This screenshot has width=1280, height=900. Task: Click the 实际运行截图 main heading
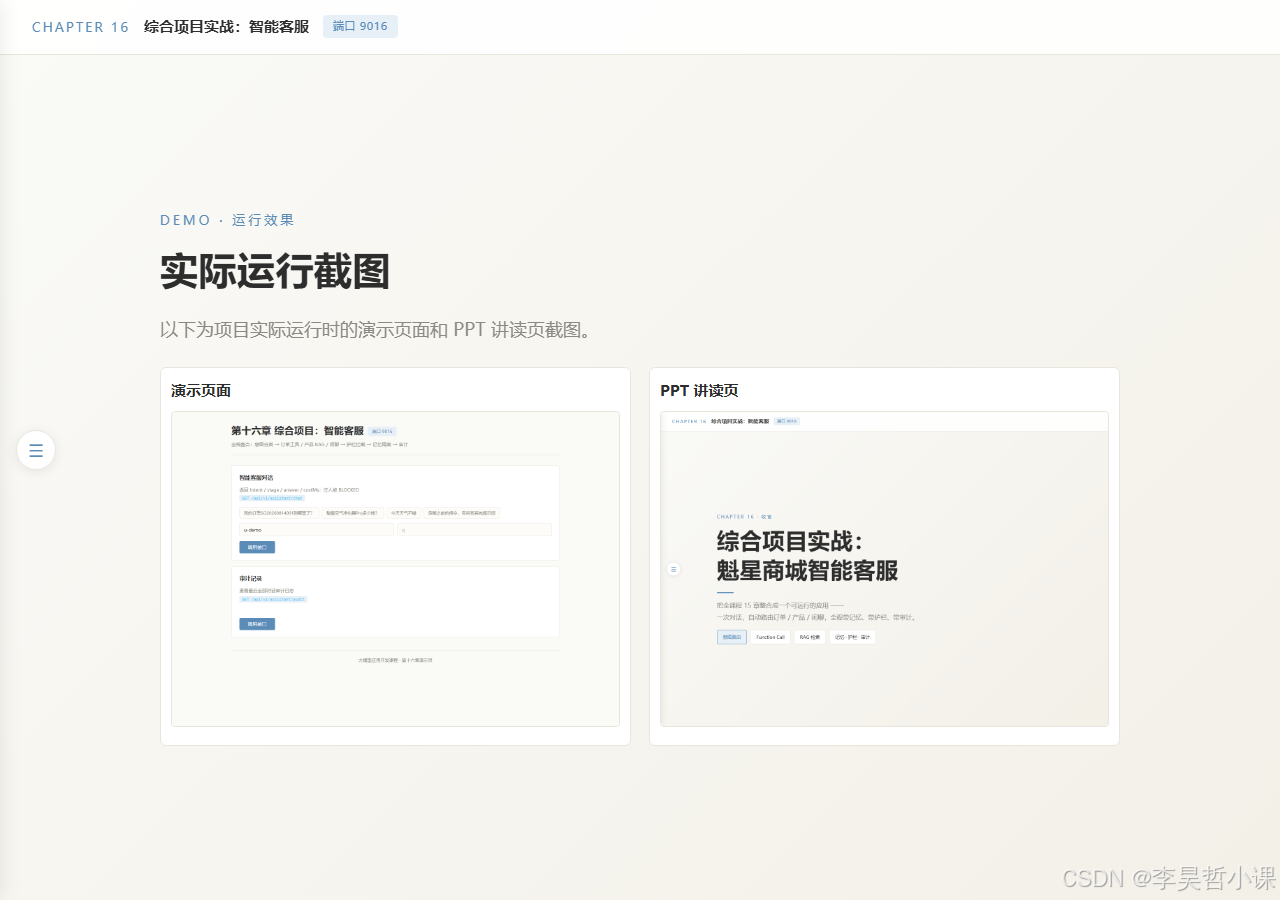pyautogui.click(x=275, y=272)
